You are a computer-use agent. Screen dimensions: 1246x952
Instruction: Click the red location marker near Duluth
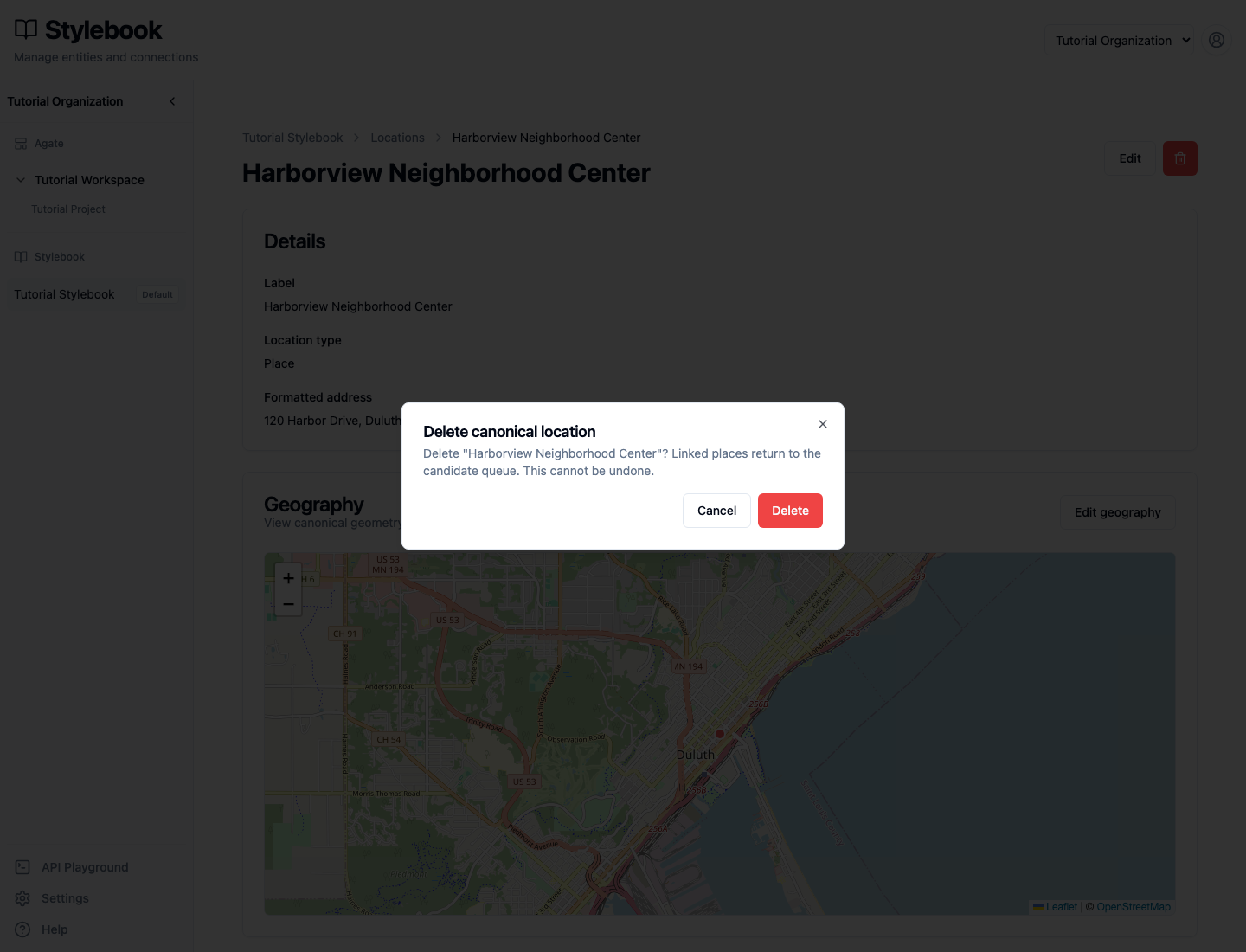719,733
